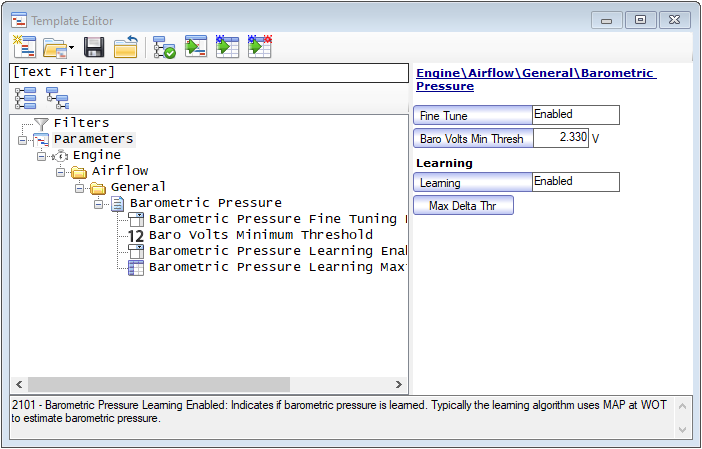
Task: Open the Engine\Airflow\General\Barometric Pressure link
Action: coord(535,80)
